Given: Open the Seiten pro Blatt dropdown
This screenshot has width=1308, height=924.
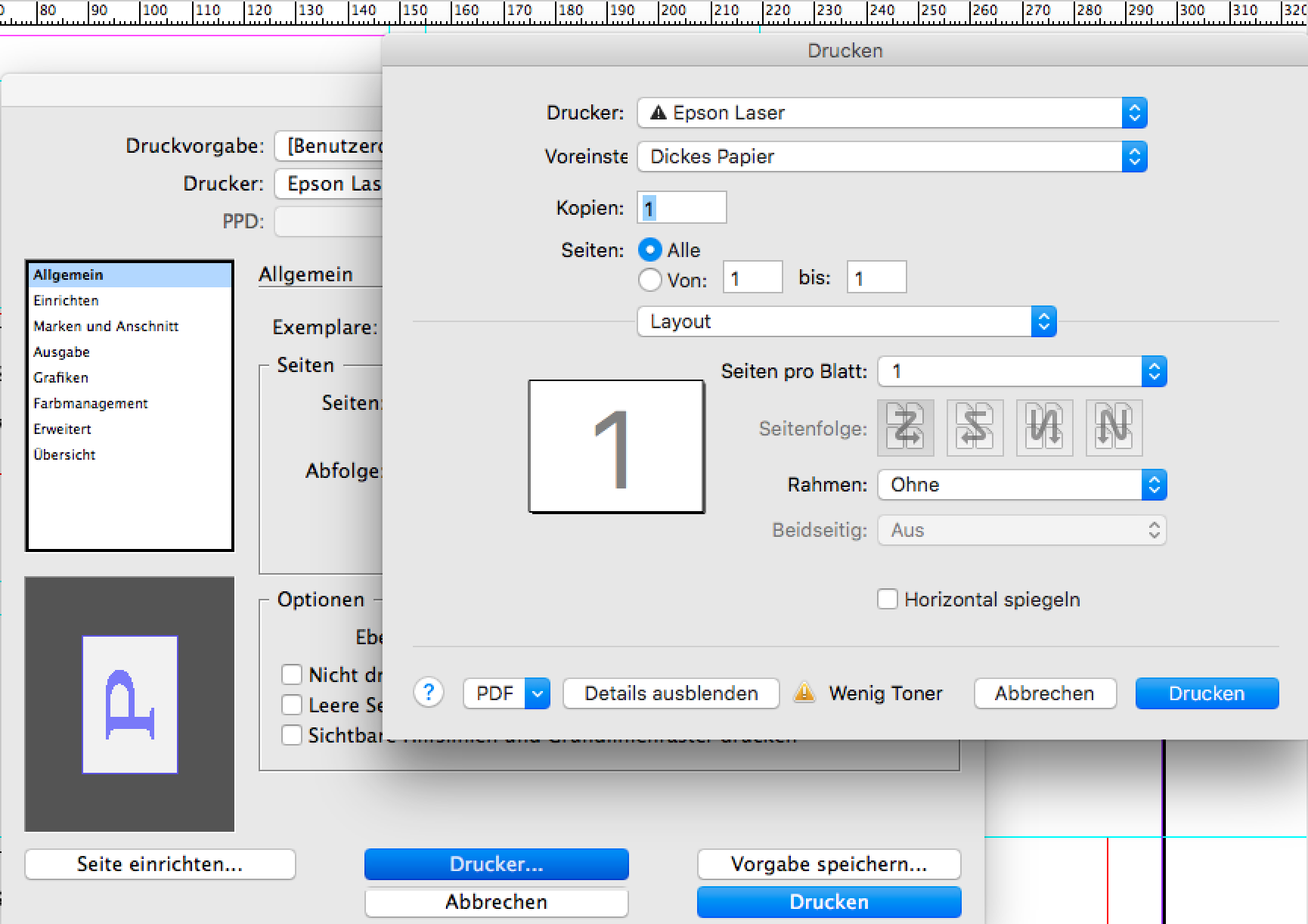Looking at the screenshot, I should coord(1021,371).
